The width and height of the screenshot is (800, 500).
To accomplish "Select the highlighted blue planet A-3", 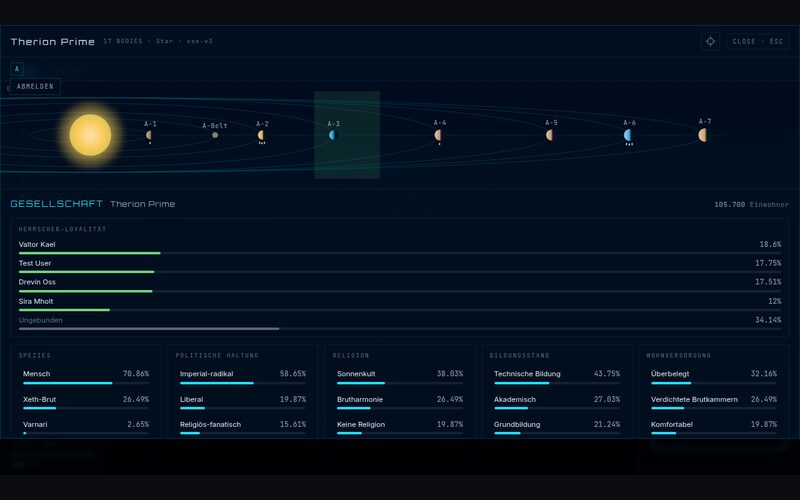I will [333, 135].
